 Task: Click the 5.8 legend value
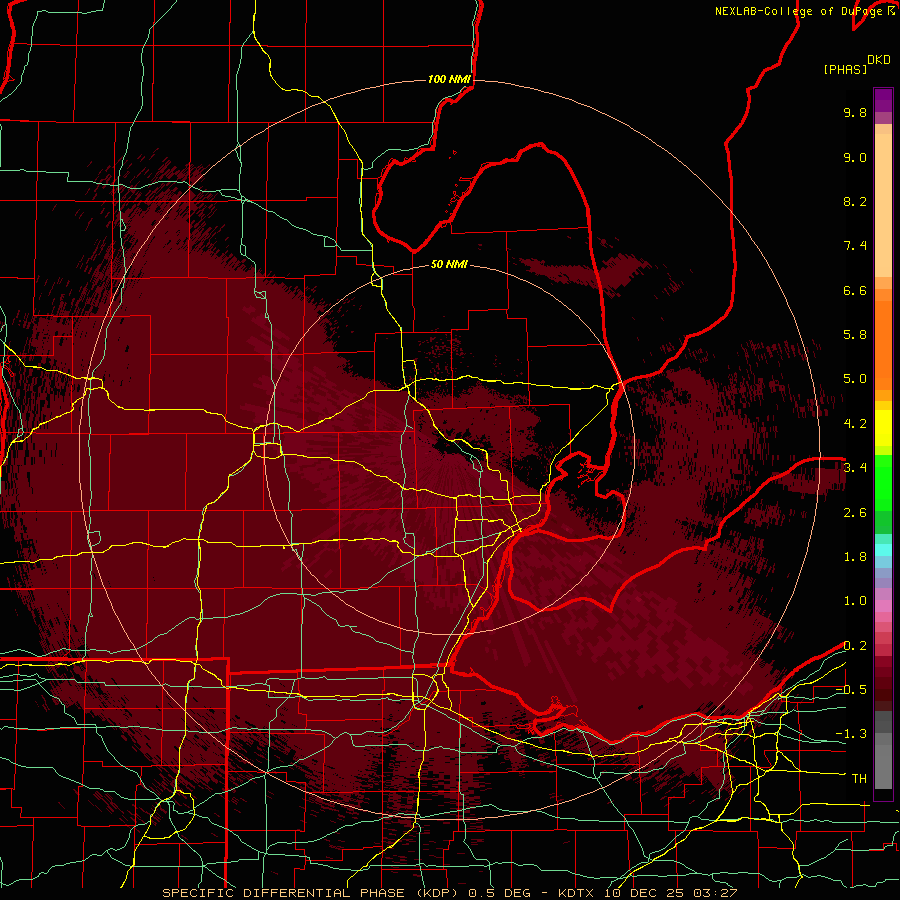pos(855,335)
